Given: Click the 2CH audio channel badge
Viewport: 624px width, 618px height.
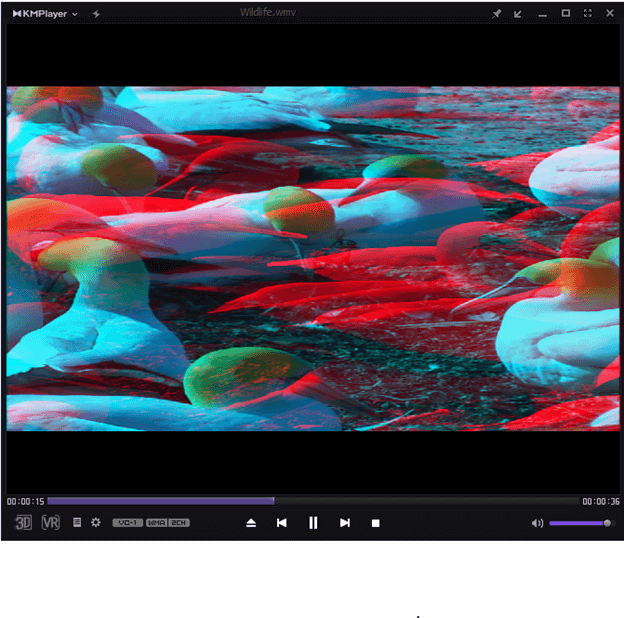Looking at the screenshot, I should point(179,522).
